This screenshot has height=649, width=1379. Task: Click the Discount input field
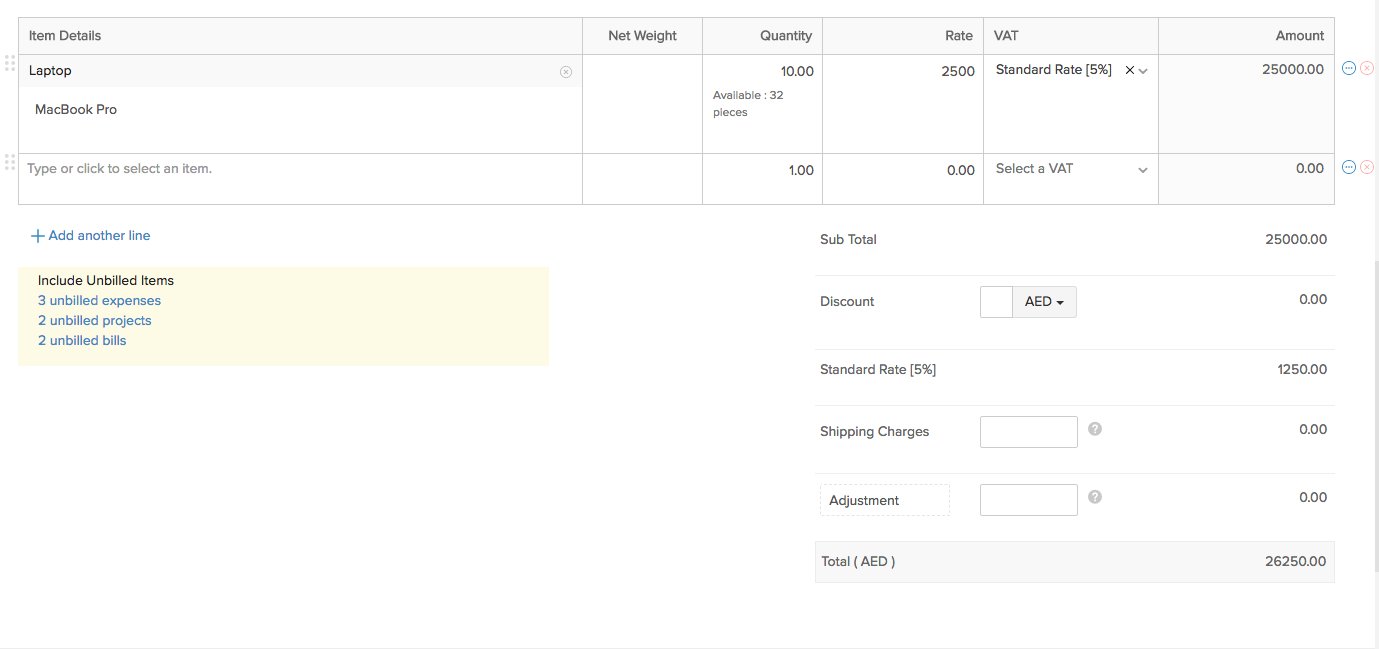coord(996,301)
